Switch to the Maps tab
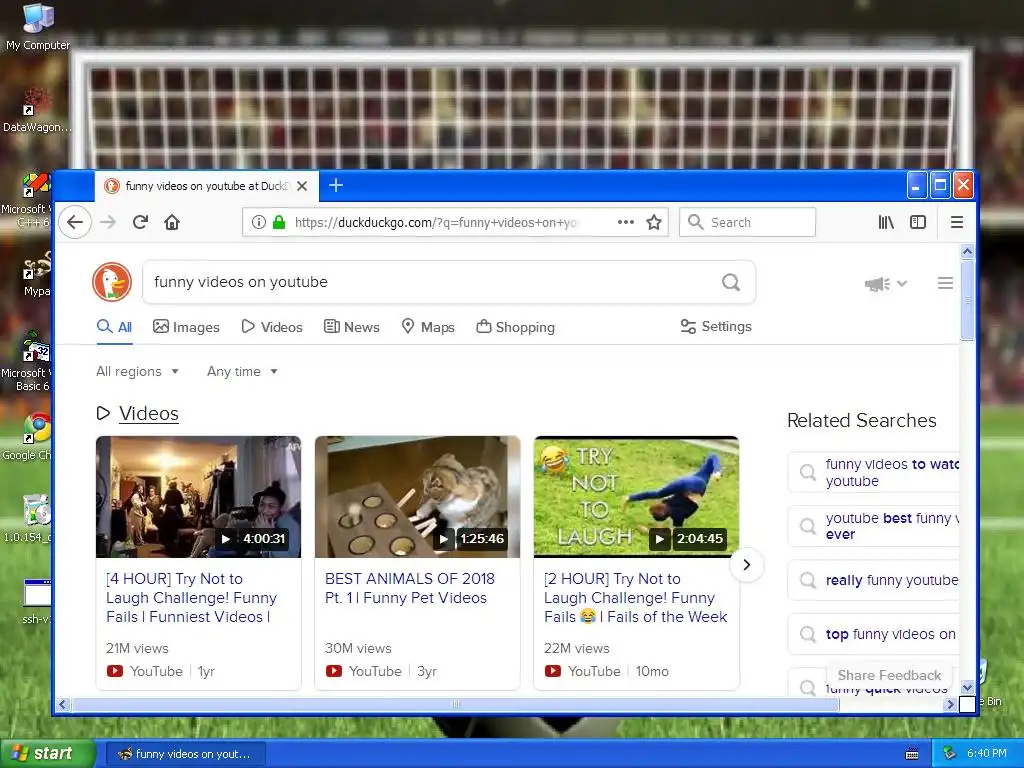This screenshot has width=1024, height=768. [x=428, y=327]
